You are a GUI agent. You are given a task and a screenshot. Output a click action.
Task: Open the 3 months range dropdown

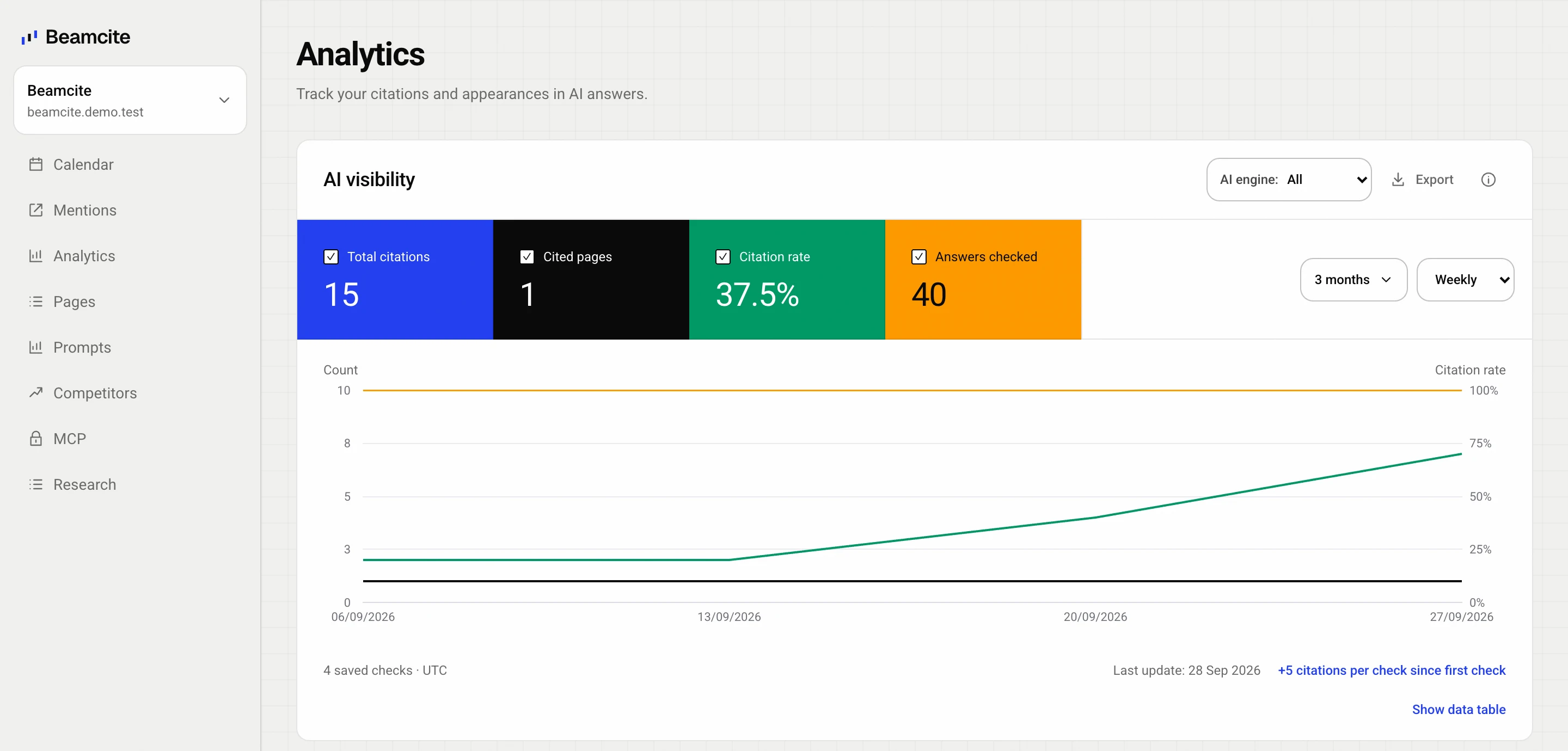[x=1353, y=279]
